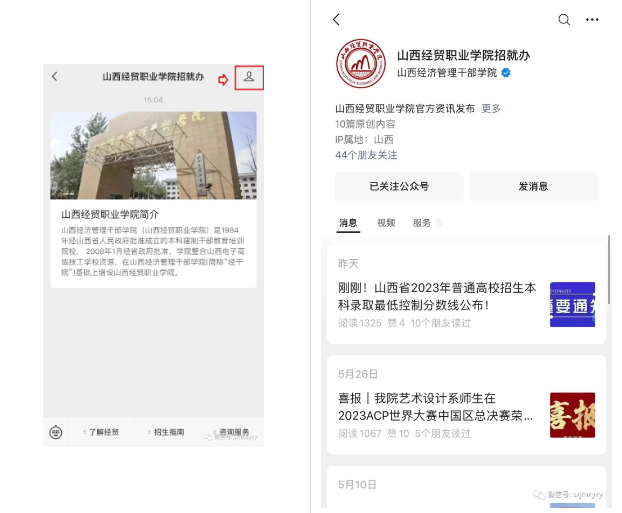Viewport: 622px width, 513px height.
Task: Select the intro paragraph in chat card
Action: (153, 252)
